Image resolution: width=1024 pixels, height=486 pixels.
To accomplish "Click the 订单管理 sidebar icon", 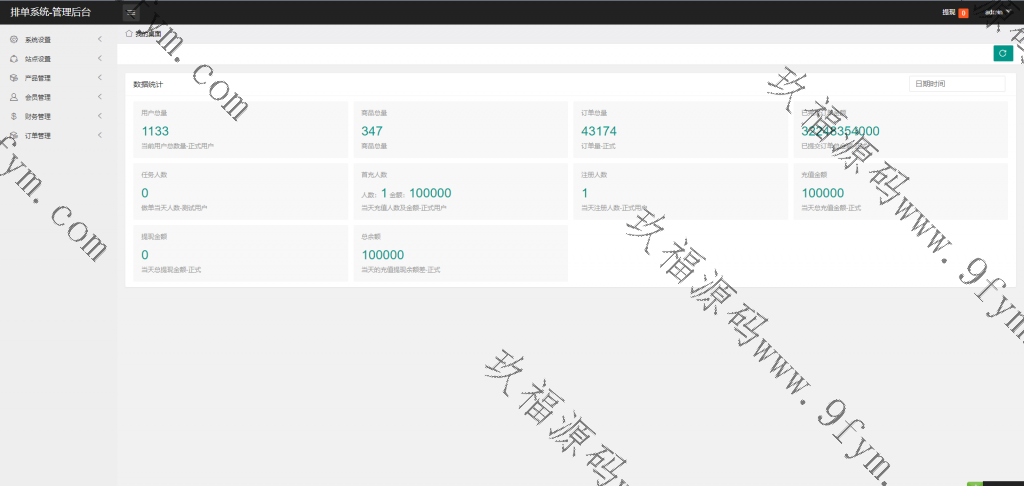I will tap(13, 135).
